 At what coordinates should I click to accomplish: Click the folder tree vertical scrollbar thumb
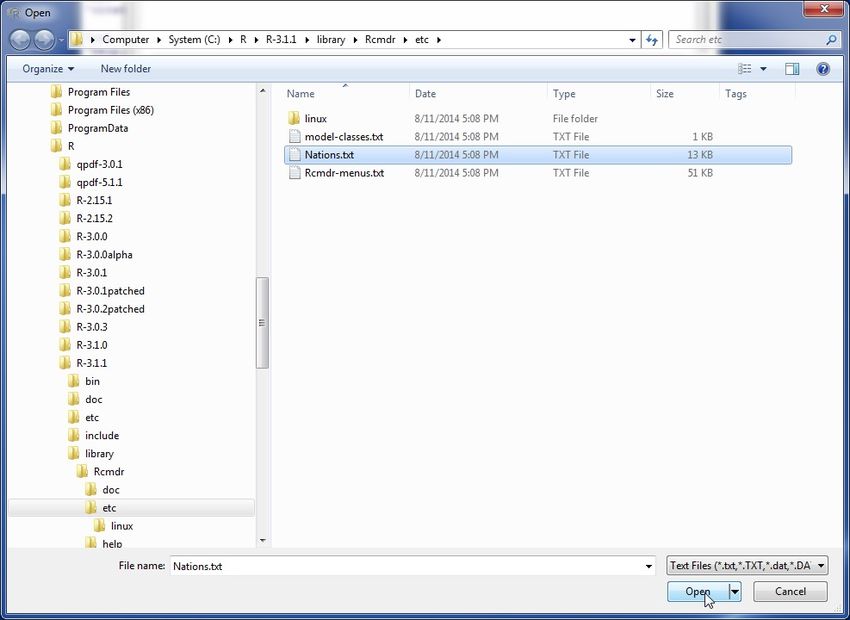click(x=262, y=323)
